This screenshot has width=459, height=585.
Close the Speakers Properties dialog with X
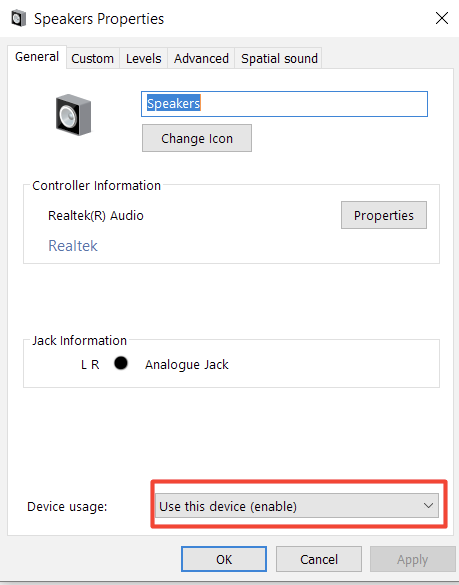point(442,18)
